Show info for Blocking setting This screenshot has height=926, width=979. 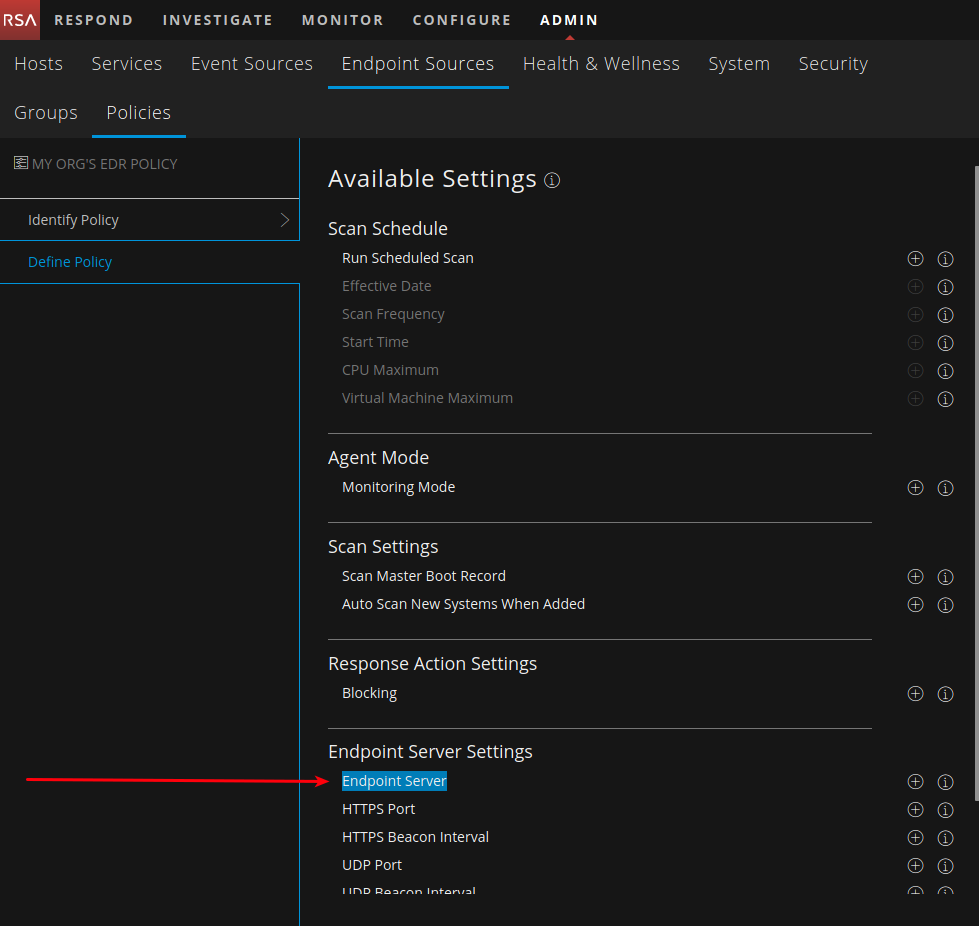[x=945, y=694]
